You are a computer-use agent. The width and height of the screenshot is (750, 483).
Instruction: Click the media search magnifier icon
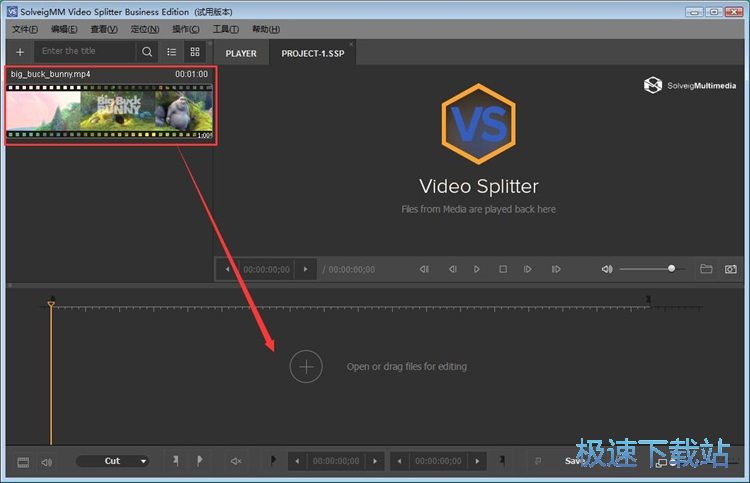(x=147, y=52)
